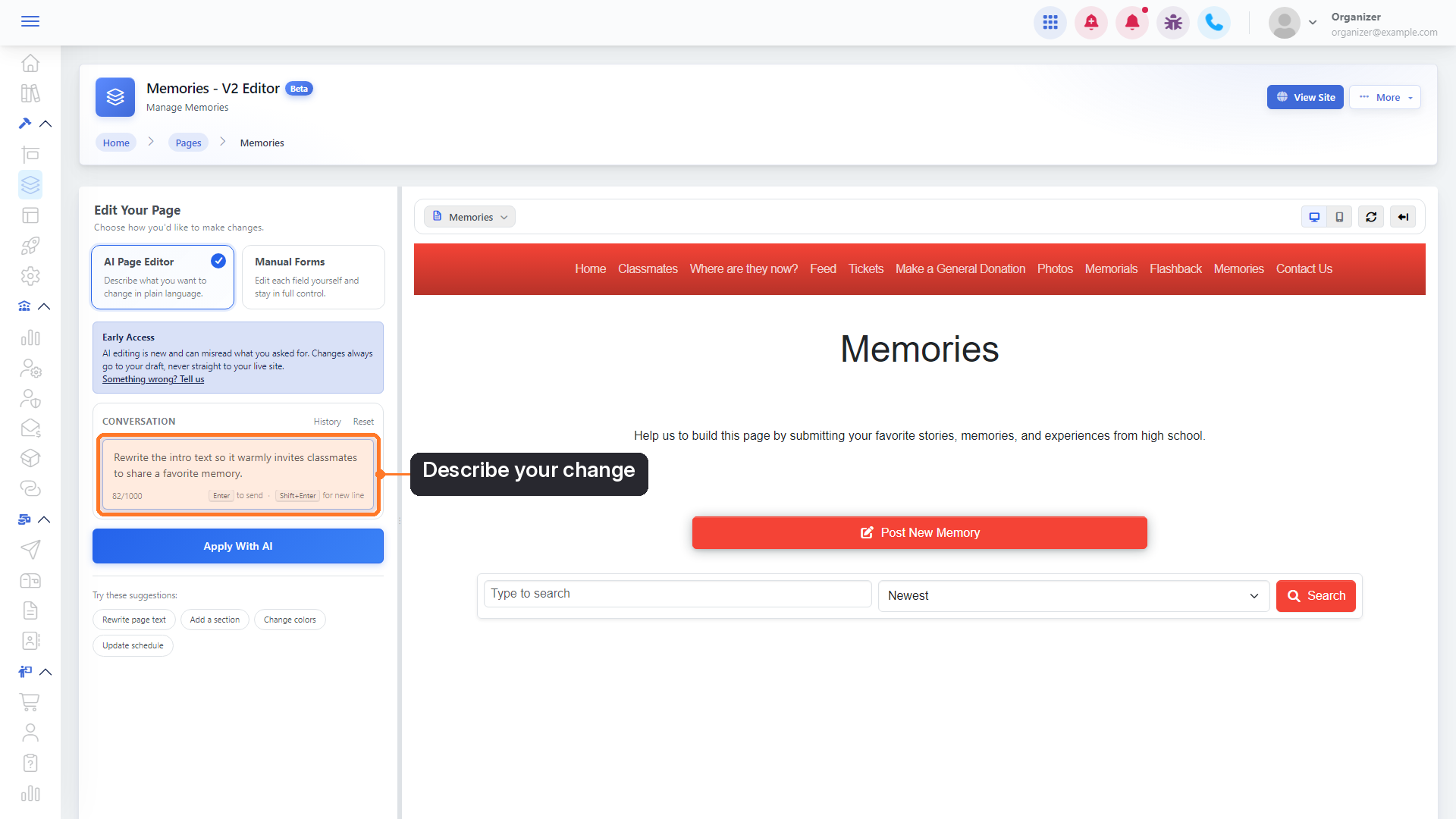The width and height of the screenshot is (1456, 819).
Task: Open the cube package icon in sidebar
Action: (30, 458)
